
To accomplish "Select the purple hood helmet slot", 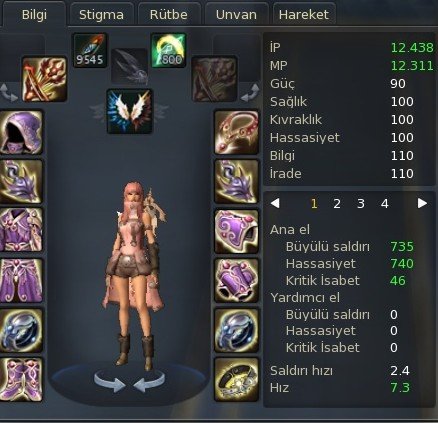I will [21, 132].
